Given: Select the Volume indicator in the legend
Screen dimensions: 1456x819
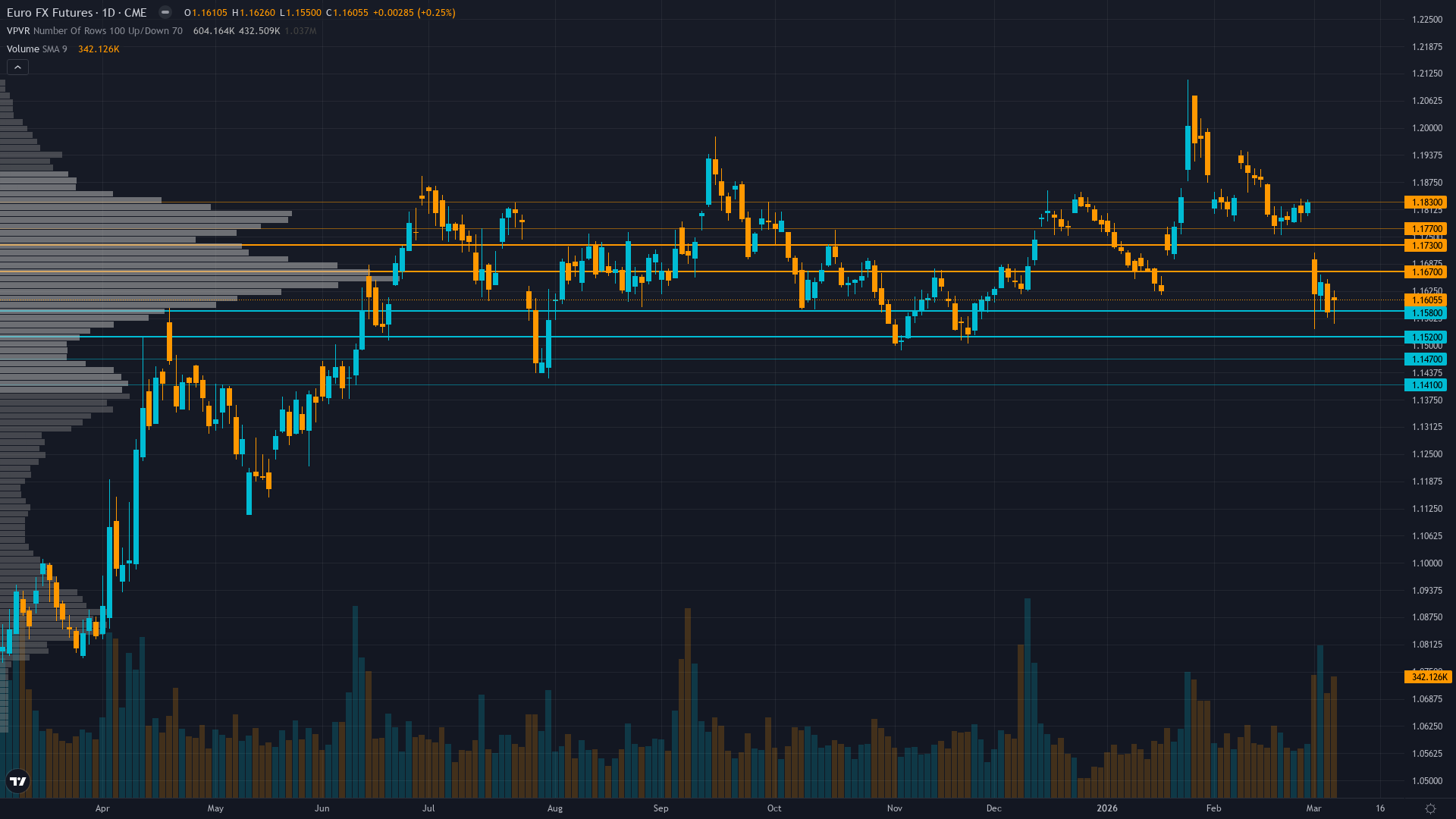Looking at the screenshot, I should click(22, 49).
